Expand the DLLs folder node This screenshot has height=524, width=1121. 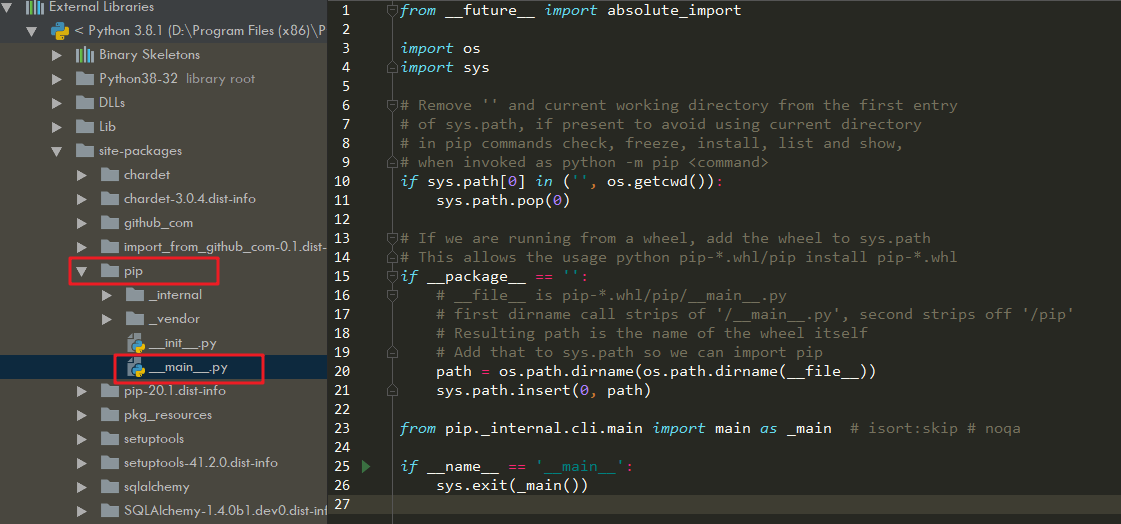[57, 102]
